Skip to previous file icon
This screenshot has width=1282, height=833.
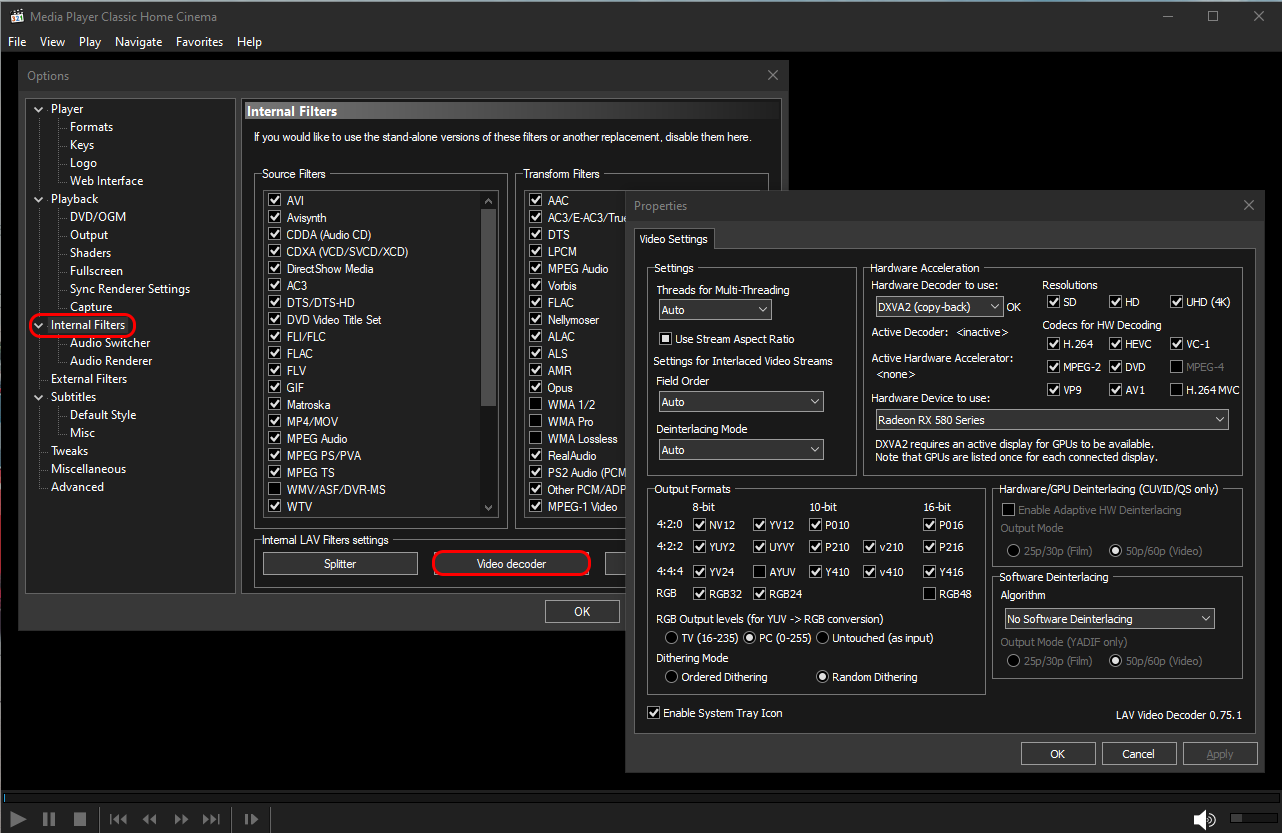118,819
